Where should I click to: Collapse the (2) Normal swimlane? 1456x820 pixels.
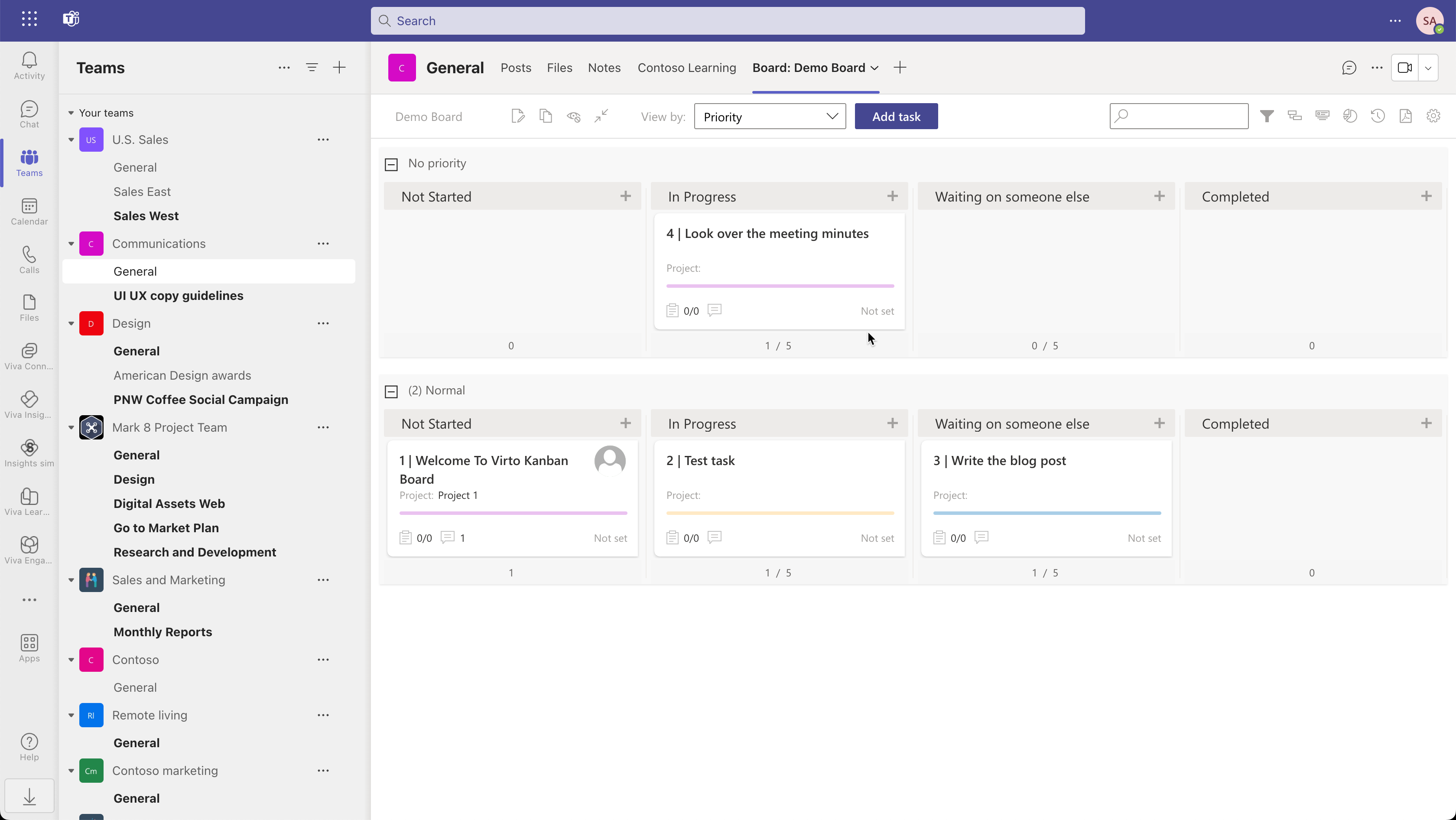(x=391, y=392)
